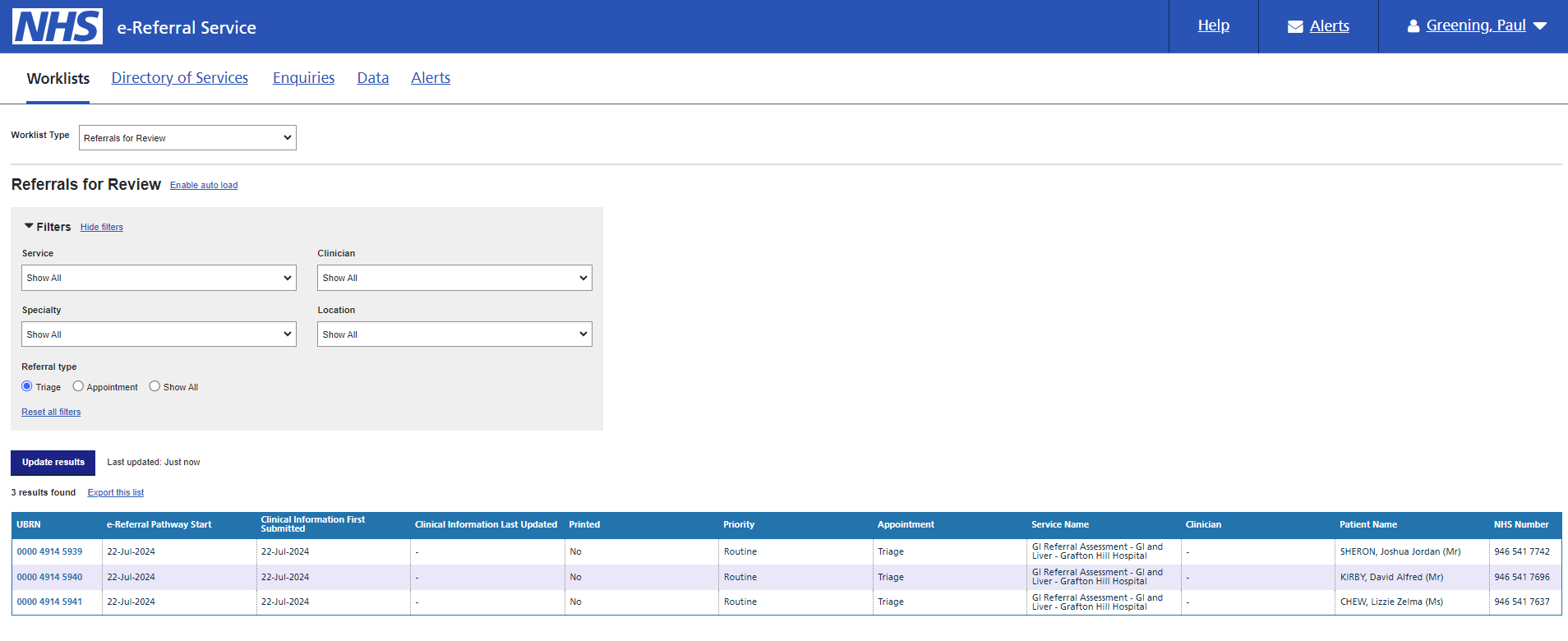This screenshot has width=1568, height=641.
Task: Switch to the Worklists tab
Action: coord(58,78)
